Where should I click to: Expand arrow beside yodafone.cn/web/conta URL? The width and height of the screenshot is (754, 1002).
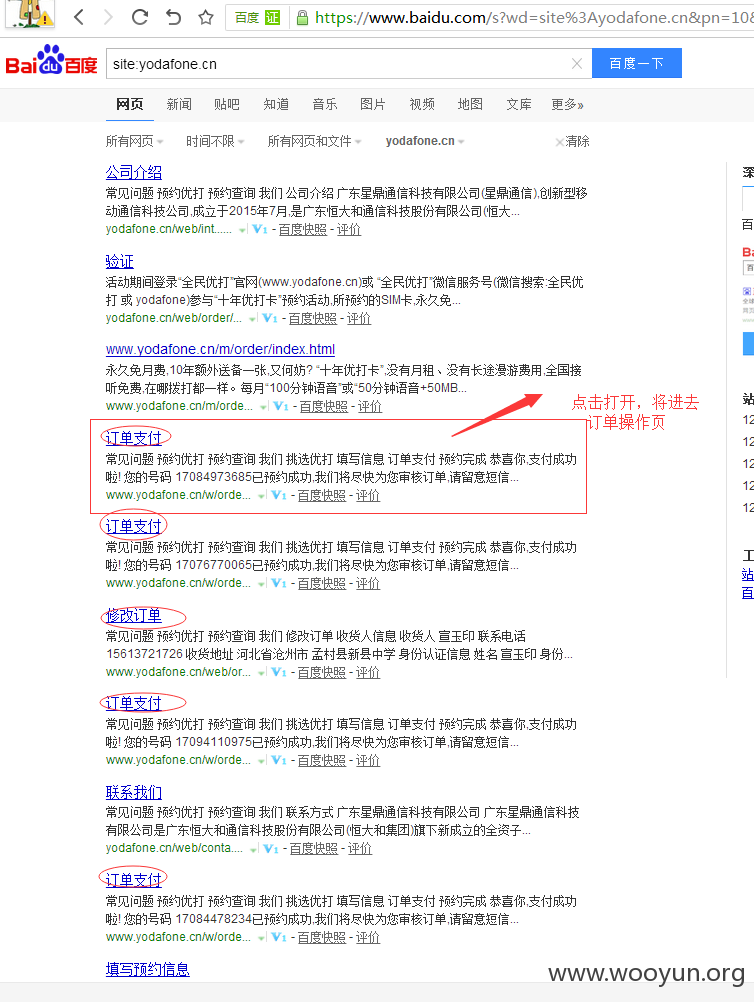254,849
